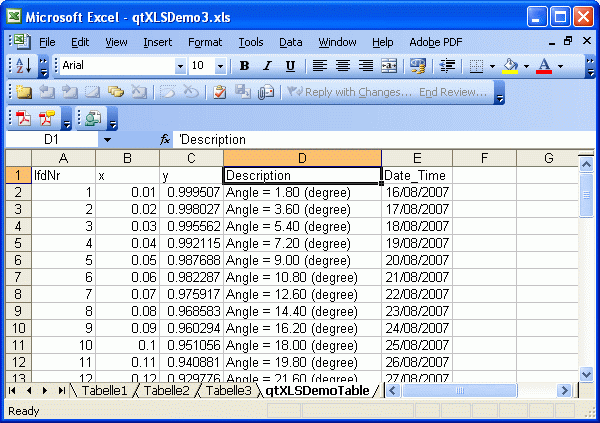
Task: Switch to Tabelle3 sheet tab
Action: (228, 390)
